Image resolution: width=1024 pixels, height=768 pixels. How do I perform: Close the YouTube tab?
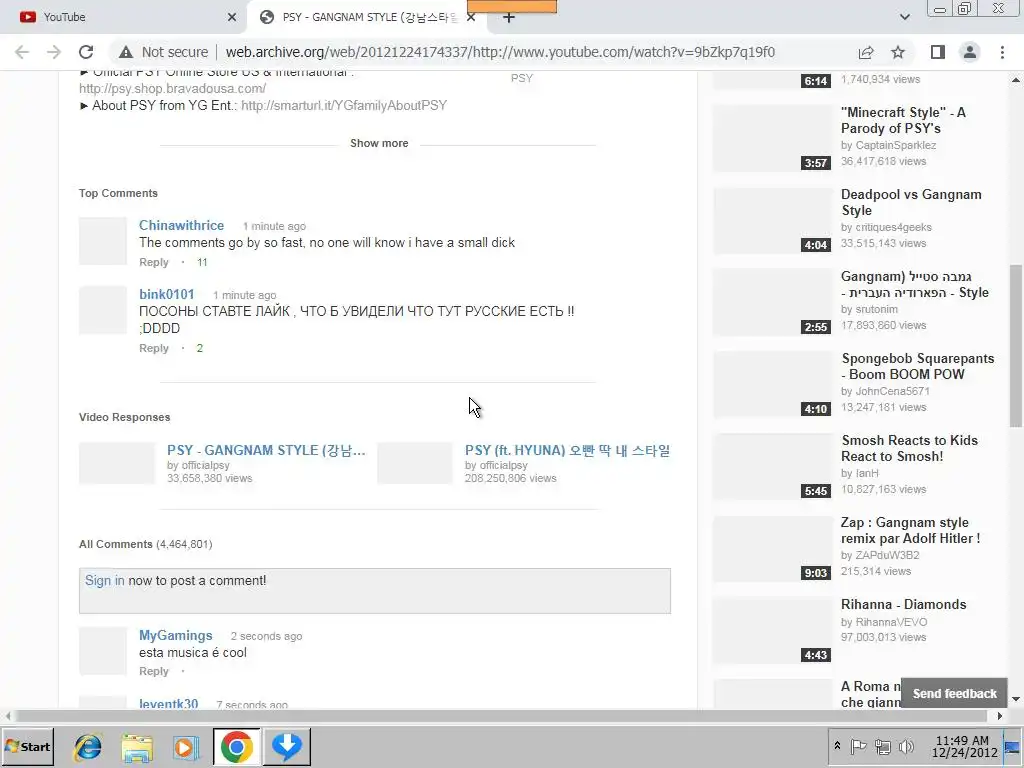pos(232,17)
